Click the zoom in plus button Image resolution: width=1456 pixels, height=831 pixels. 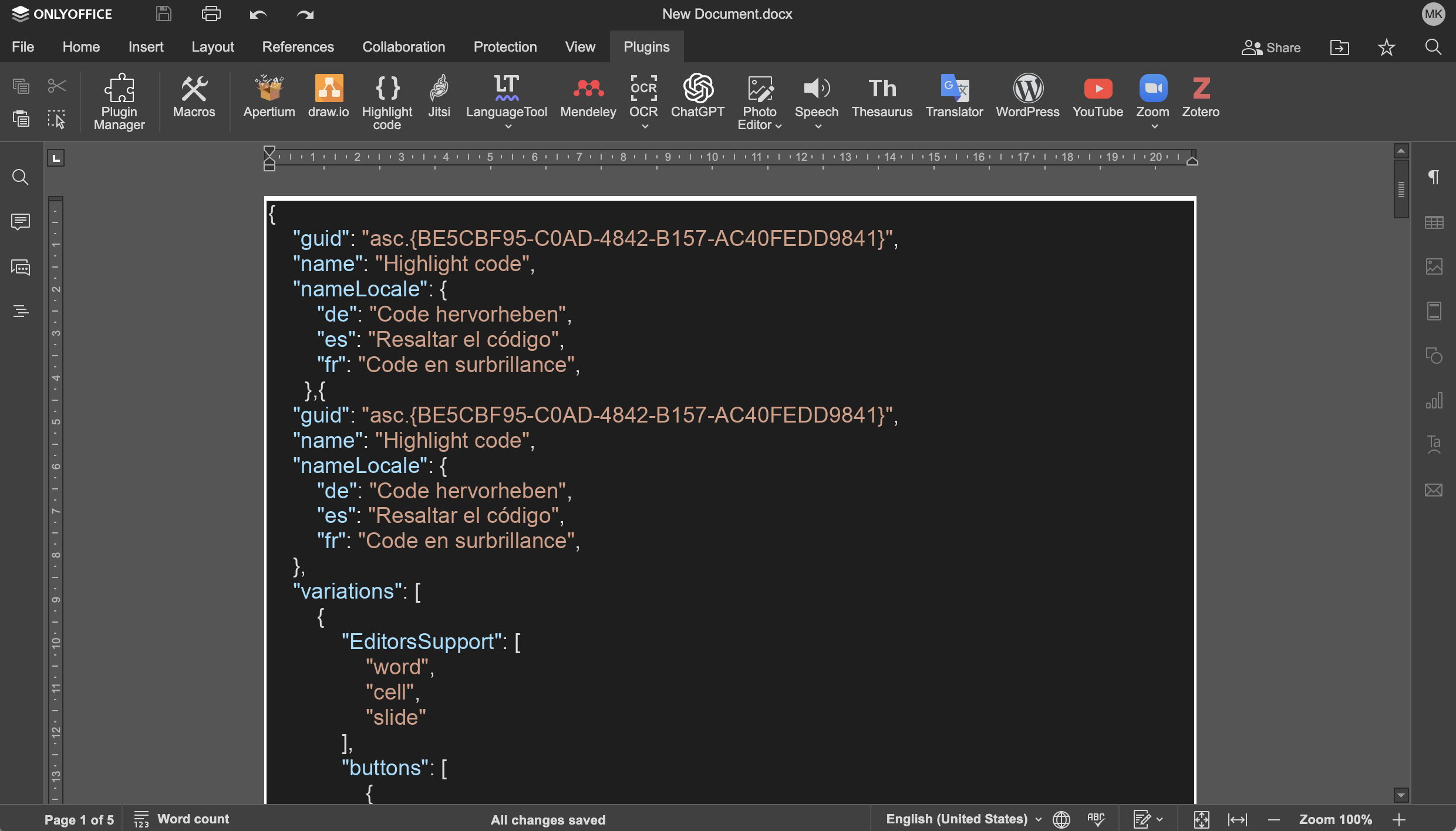tap(1399, 819)
